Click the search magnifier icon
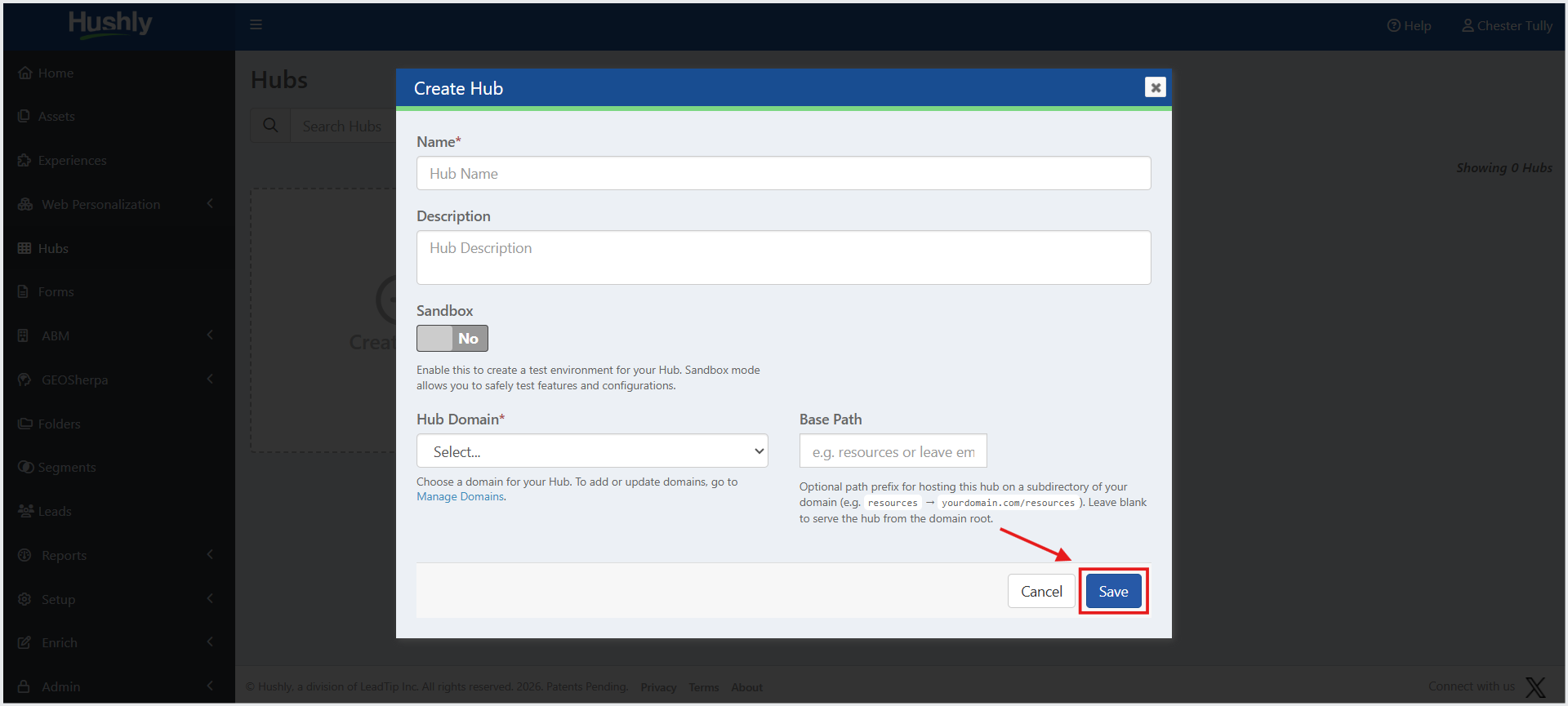The height and width of the screenshot is (706, 1568). (270, 126)
